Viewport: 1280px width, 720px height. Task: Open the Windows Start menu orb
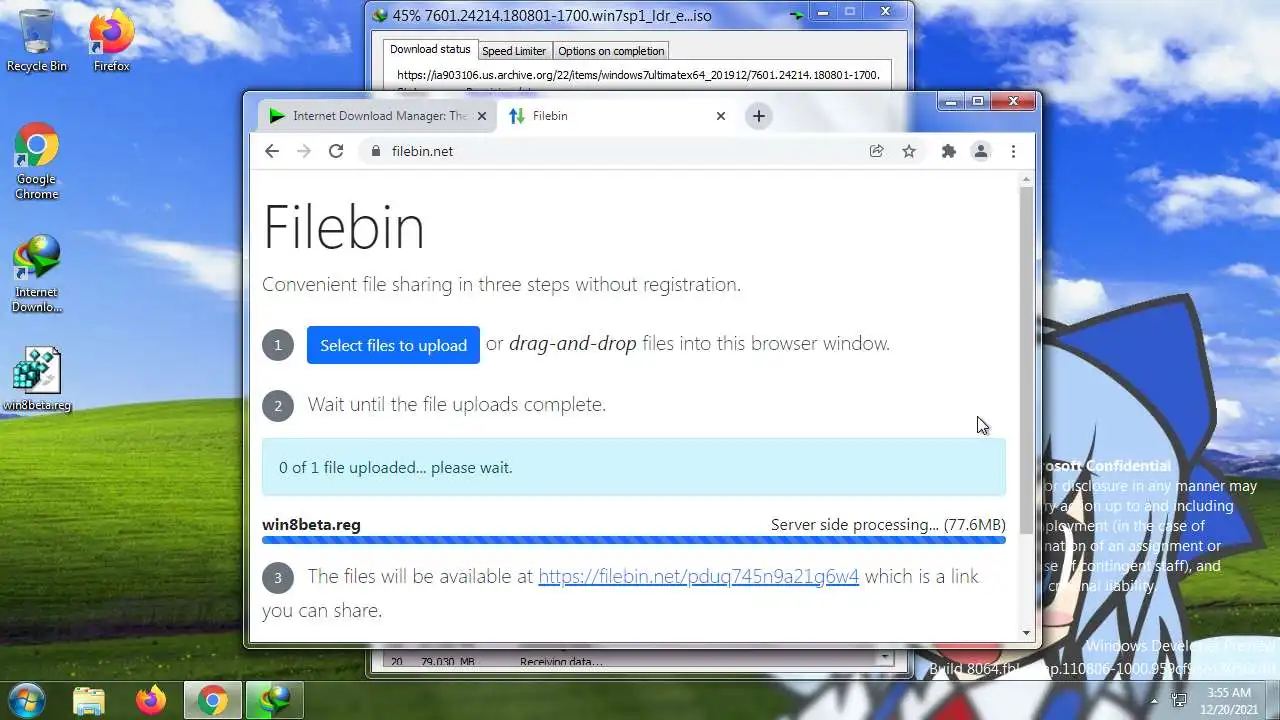[26, 699]
